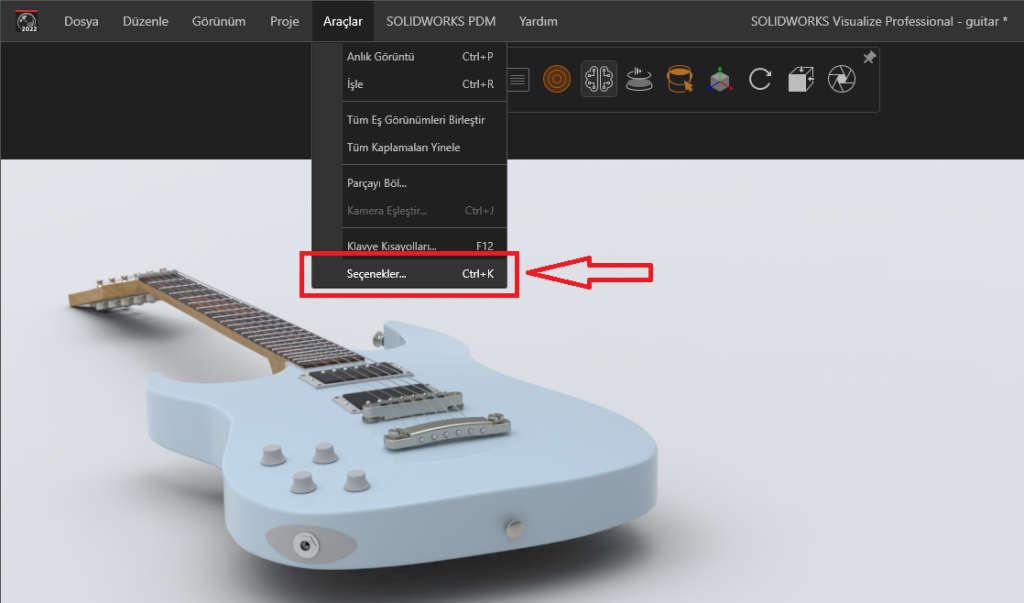Click the SOLIDWORKS Visualize 2022 logo

pos(27,21)
